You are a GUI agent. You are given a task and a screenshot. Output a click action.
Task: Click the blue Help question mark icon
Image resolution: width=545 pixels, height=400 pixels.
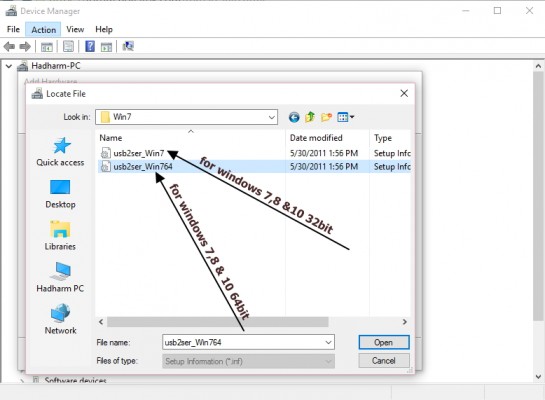[90, 46]
